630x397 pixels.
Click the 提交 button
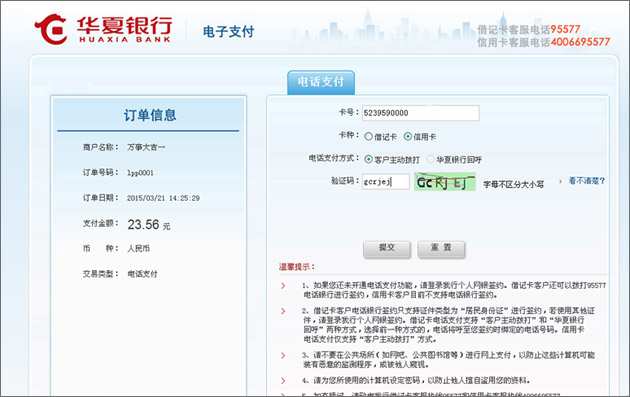tap(387, 249)
